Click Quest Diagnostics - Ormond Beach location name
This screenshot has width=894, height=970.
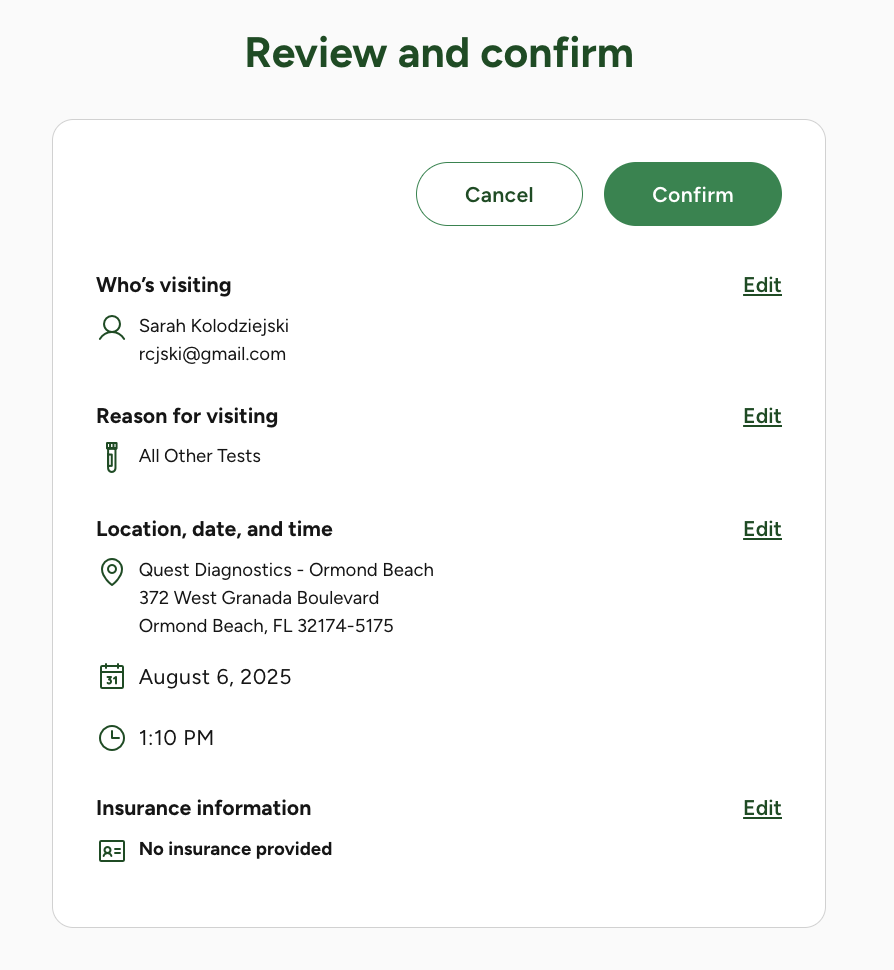coord(286,570)
